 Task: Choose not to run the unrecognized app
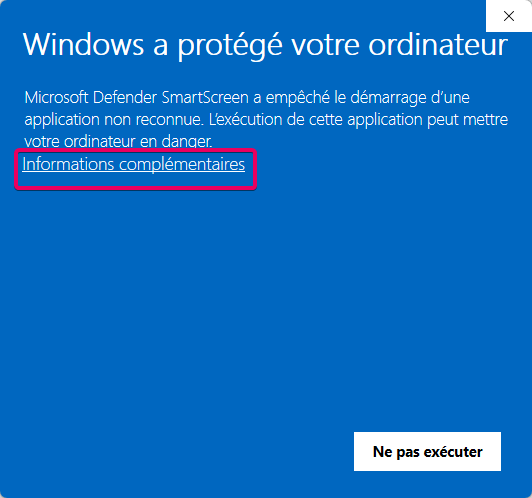[x=427, y=451]
